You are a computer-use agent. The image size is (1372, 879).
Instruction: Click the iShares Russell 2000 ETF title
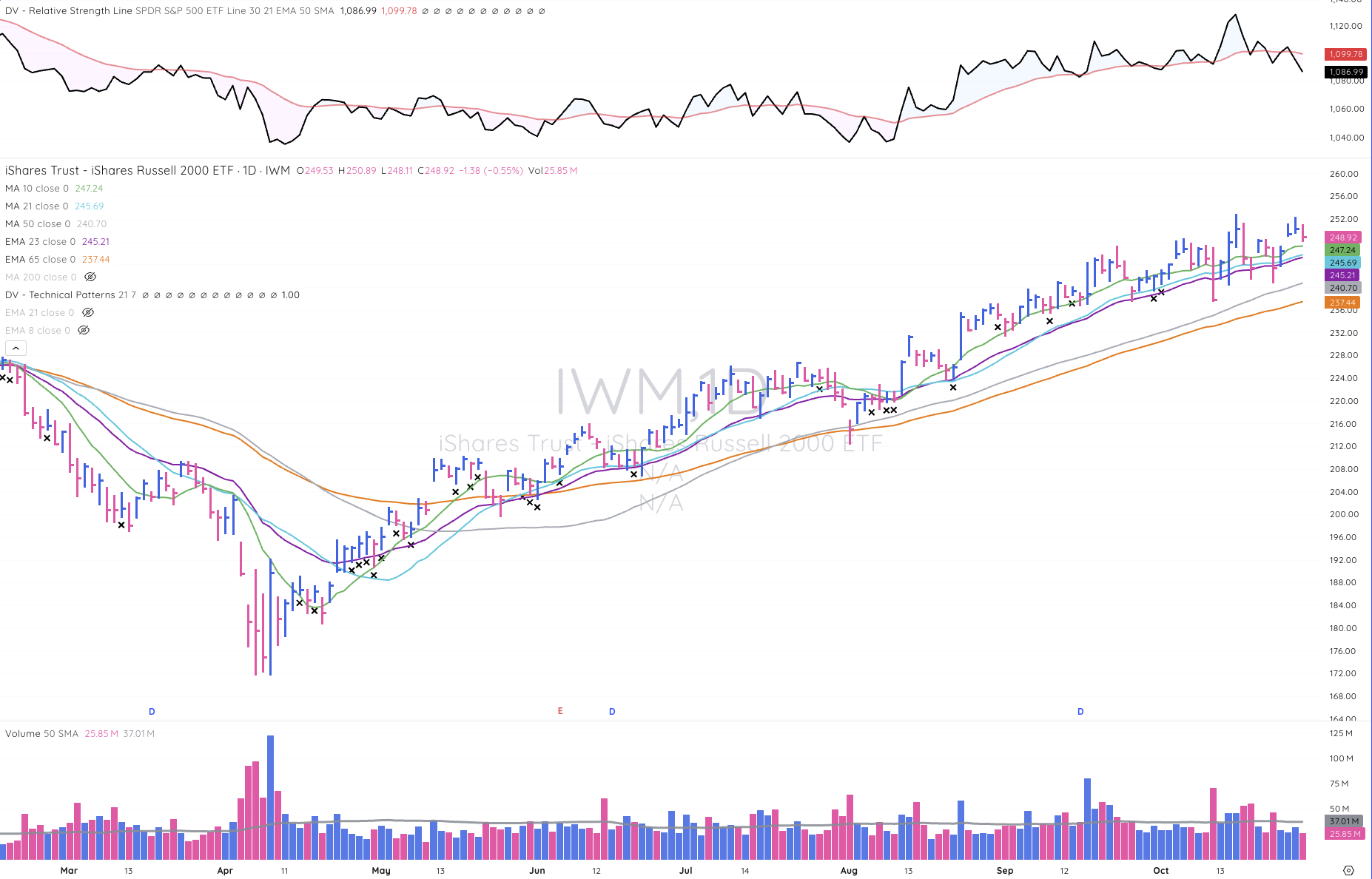[x=118, y=170]
